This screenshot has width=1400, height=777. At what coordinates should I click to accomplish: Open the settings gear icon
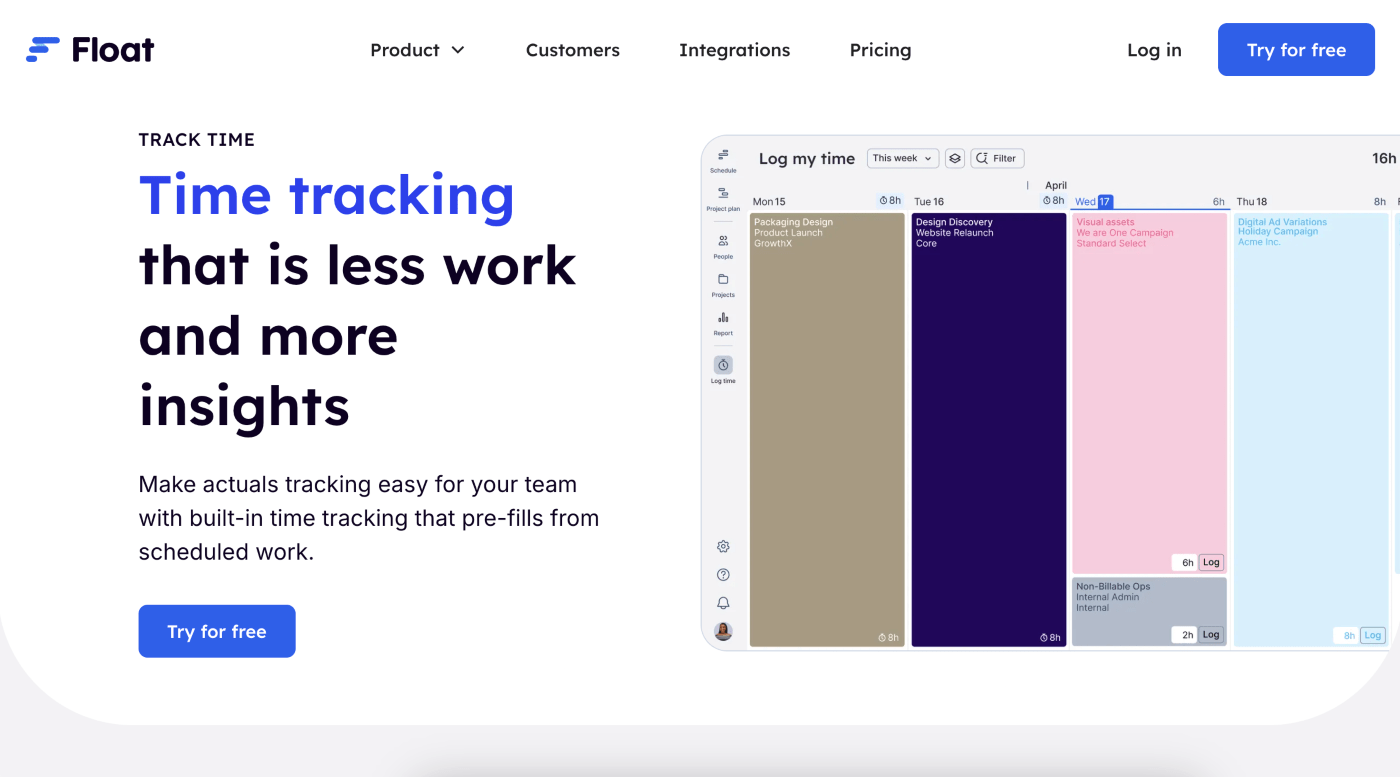click(723, 546)
